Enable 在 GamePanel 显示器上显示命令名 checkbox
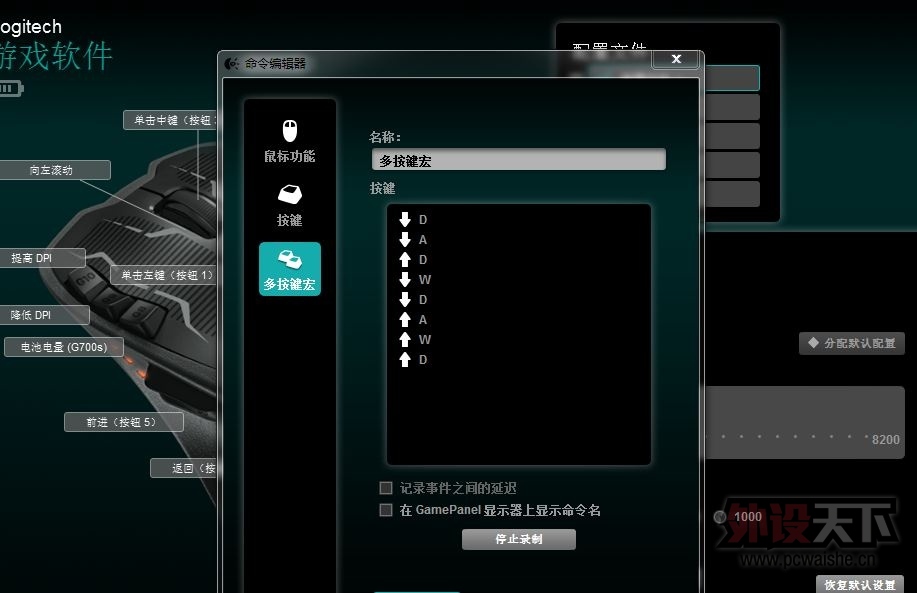Image resolution: width=917 pixels, height=593 pixels. 386,510
